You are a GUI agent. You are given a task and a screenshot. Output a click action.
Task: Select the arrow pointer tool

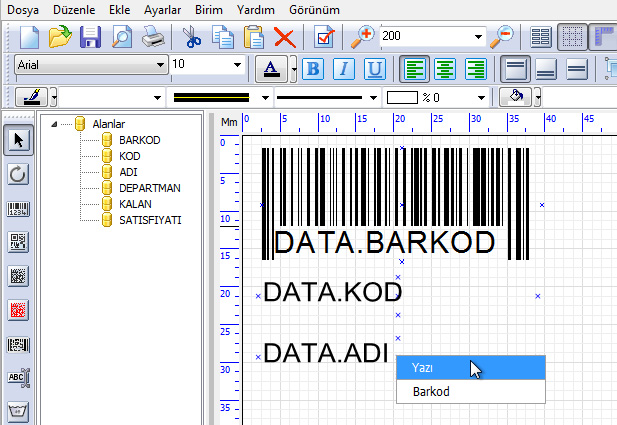pos(18,140)
